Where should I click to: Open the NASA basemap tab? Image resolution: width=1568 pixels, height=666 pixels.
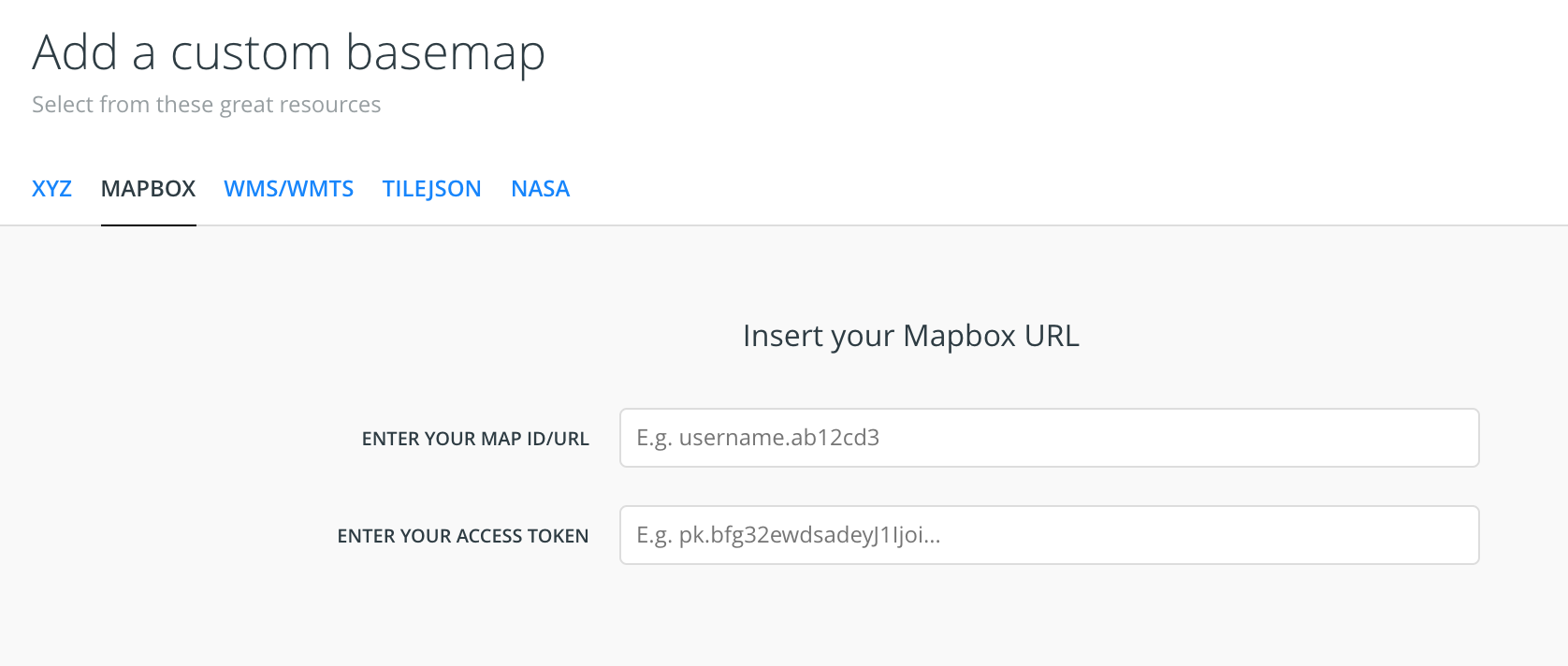tap(541, 189)
